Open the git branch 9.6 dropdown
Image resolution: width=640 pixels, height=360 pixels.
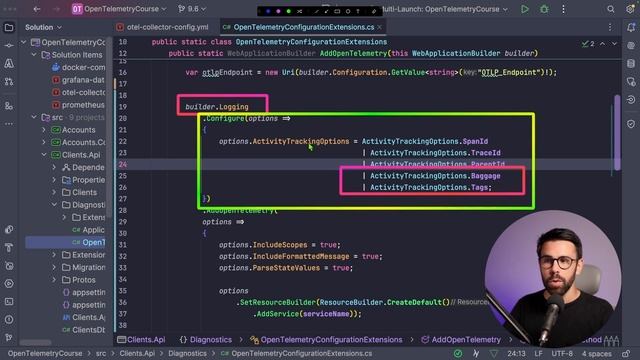pyautogui.click(x=192, y=9)
